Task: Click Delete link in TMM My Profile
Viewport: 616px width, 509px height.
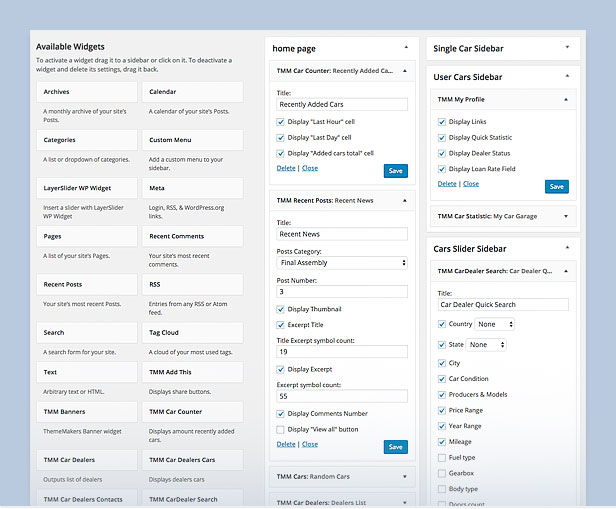Action: point(447,184)
